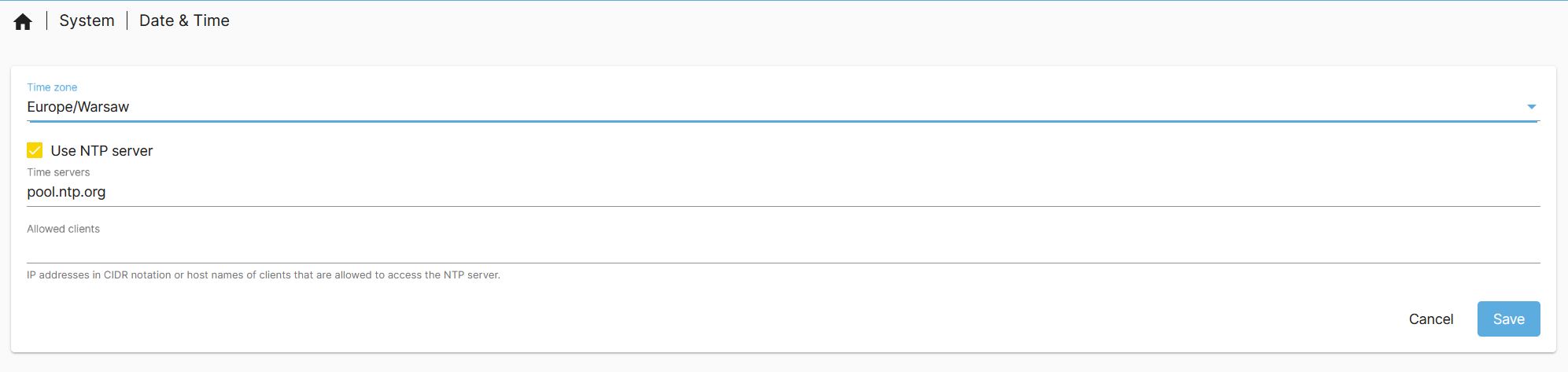Click the CIDR notation hint text
The image size is (1568, 372).
(264, 275)
